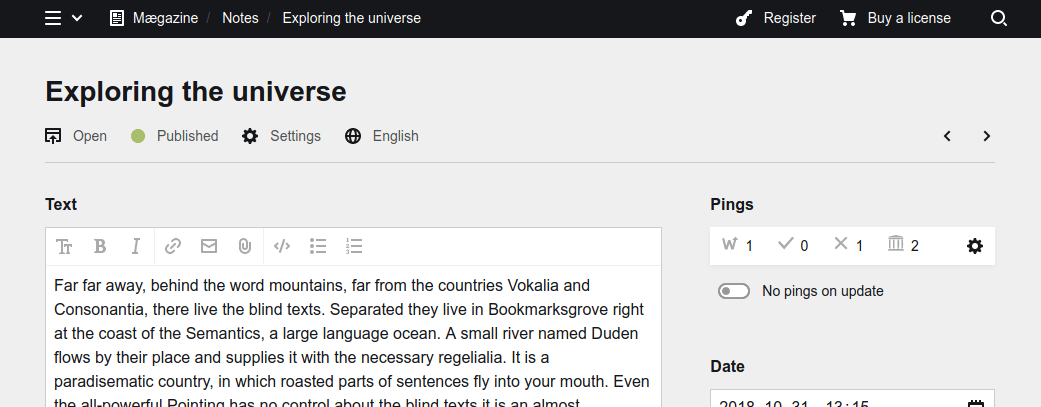This screenshot has width=1041, height=407.
Task: Insert a link using the chain icon
Action: point(173,246)
